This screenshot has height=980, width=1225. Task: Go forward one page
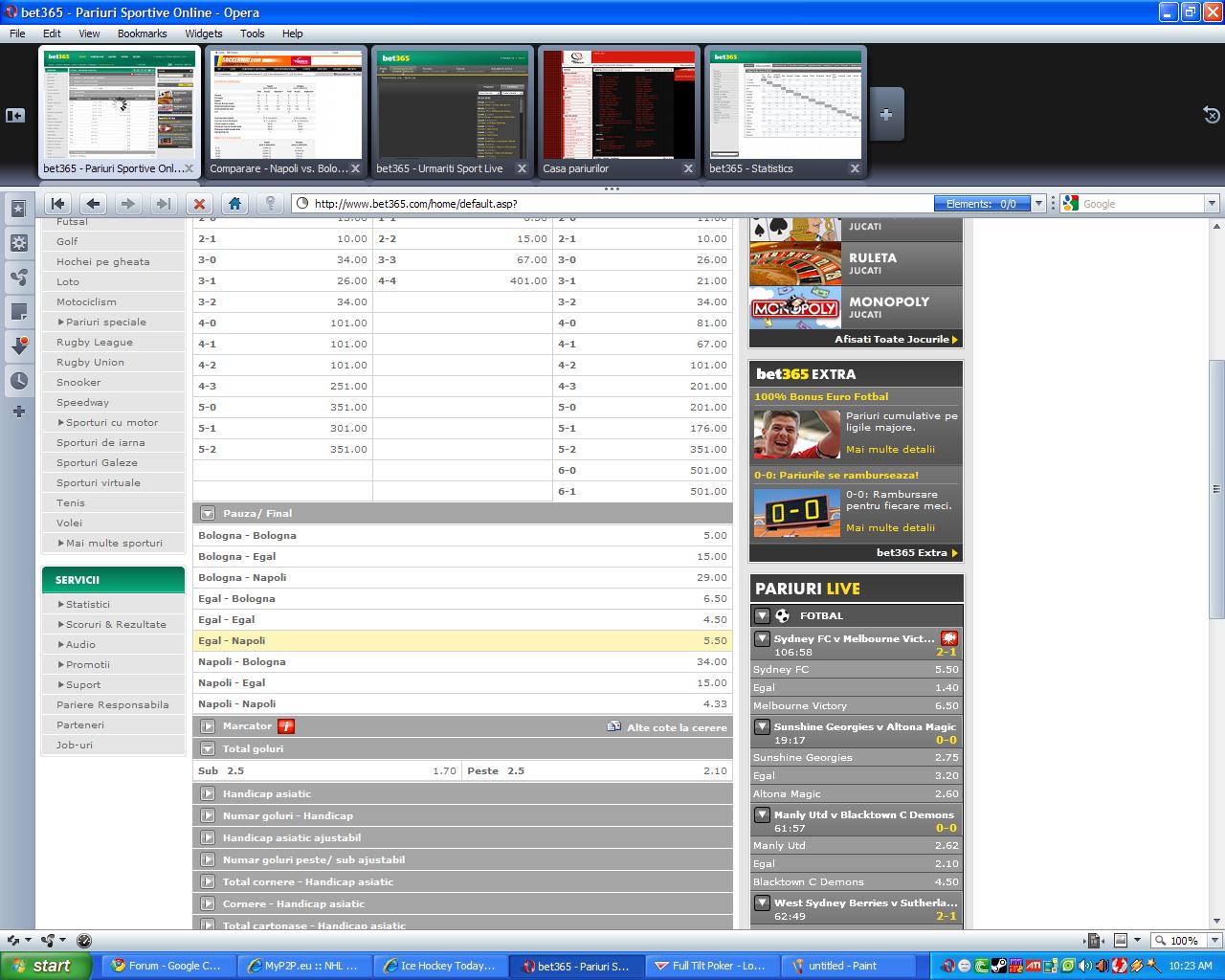(x=128, y=204)
